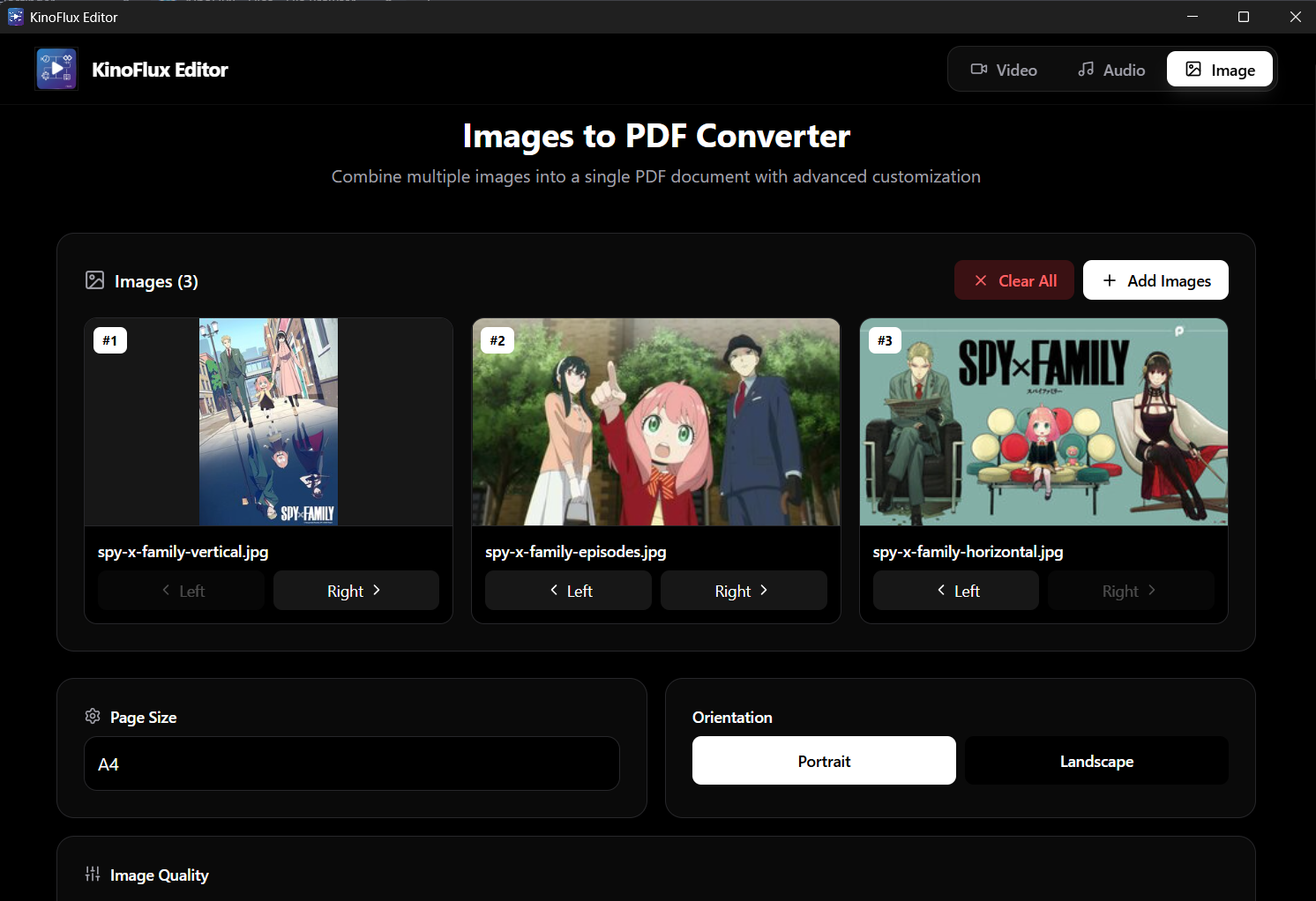Click the KinoFlux Editor logo icon

[x=56, y=69]
